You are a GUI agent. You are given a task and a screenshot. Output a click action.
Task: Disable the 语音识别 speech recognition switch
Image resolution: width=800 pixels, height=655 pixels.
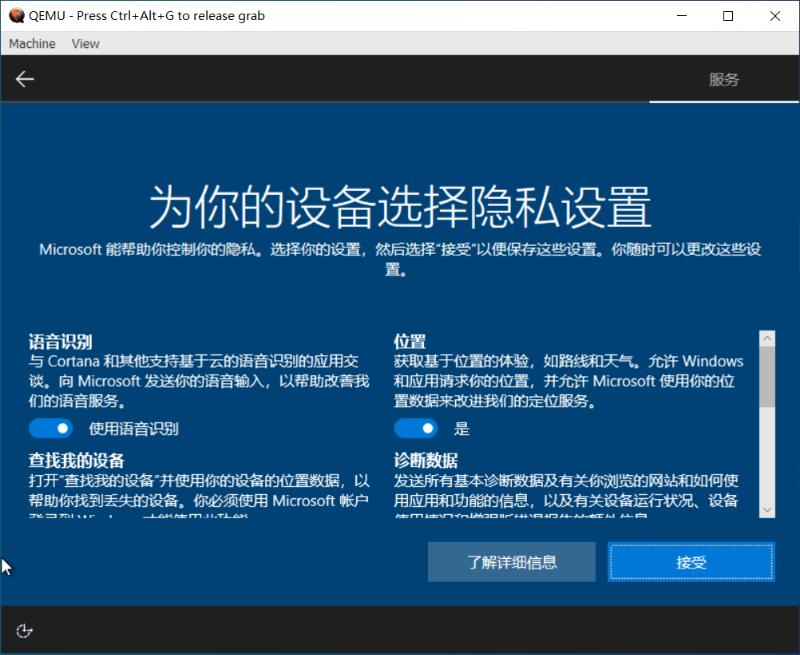[51, 428]
